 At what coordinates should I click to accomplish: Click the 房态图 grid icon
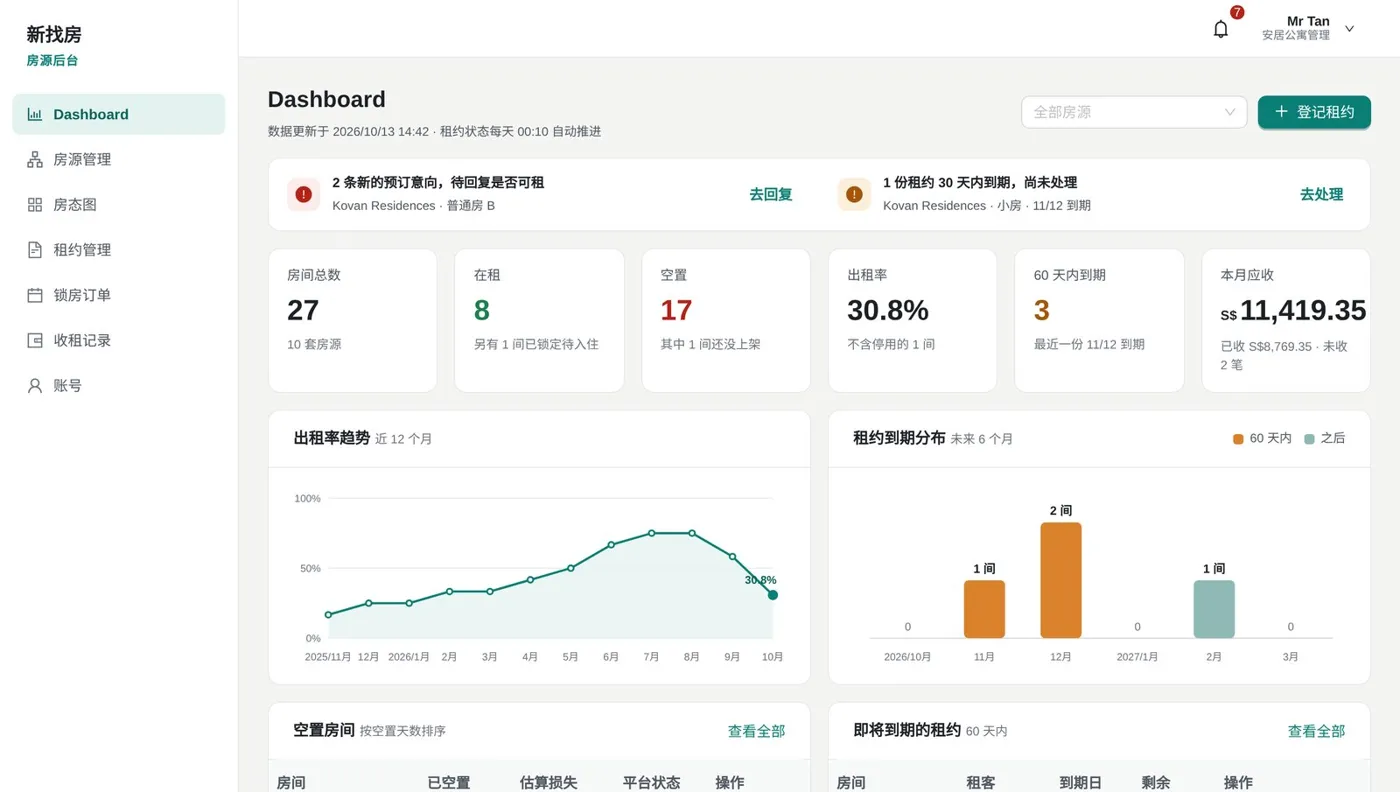tap(35, 204)
